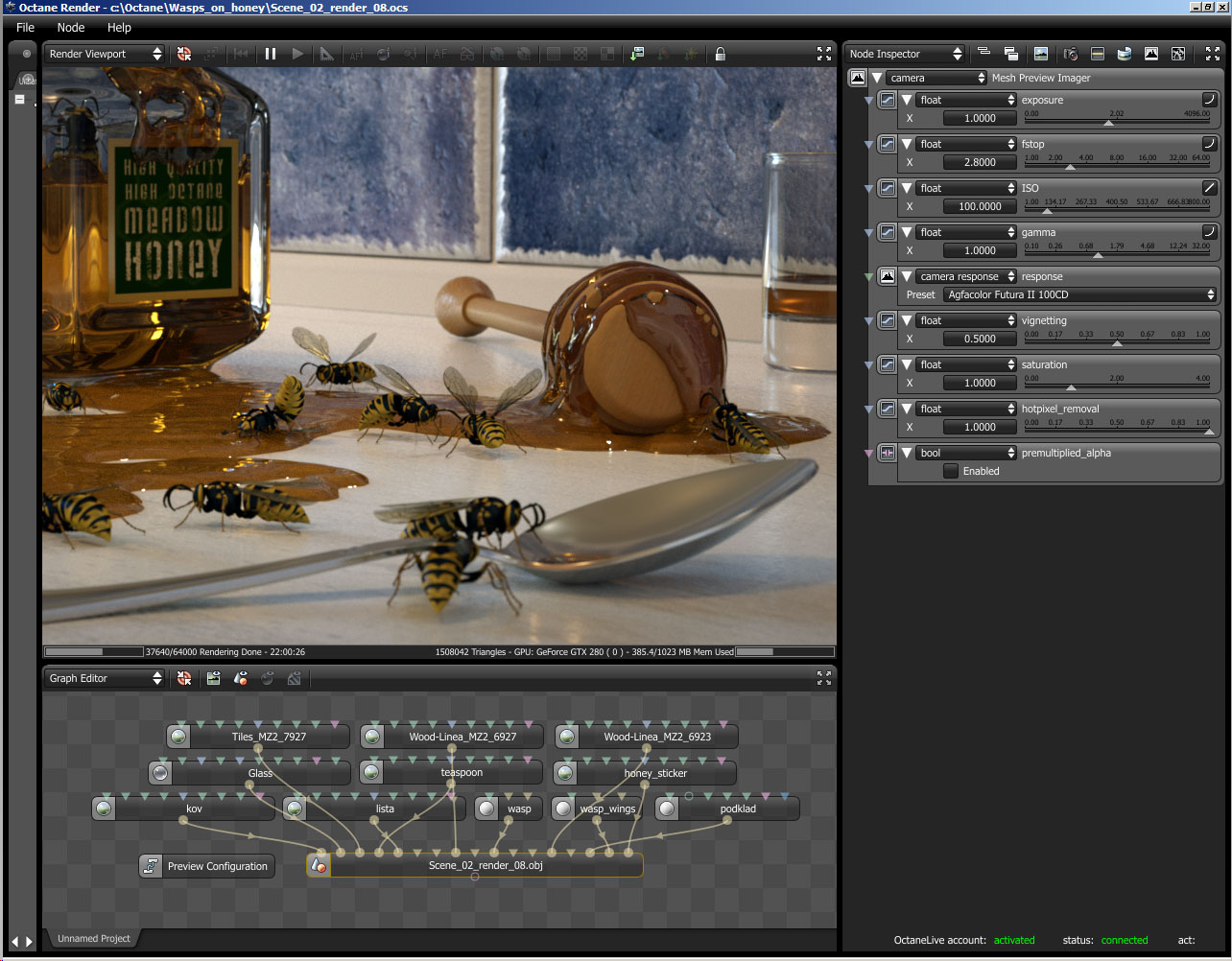This screenshot has width=1232, height=961.
Task: Maximize the Graph Editor panel
Action: tap(823, 678)
